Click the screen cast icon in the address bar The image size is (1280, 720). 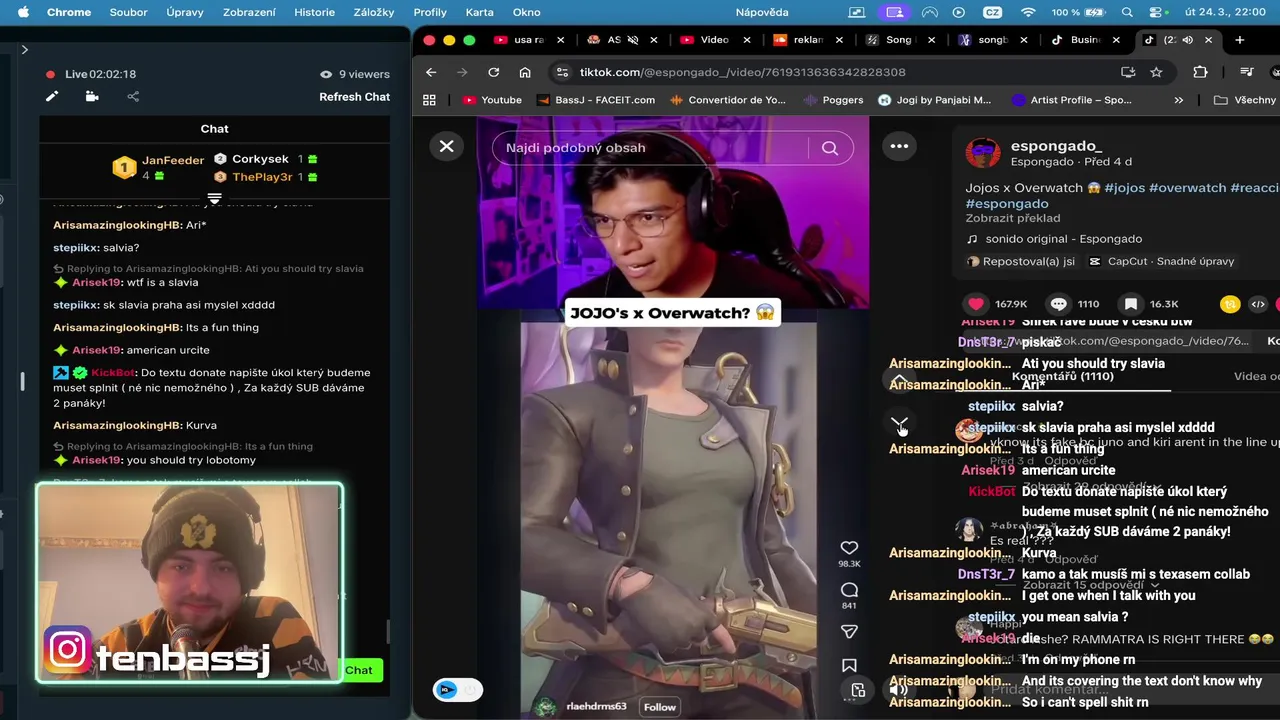click(x=1128, y=72)
